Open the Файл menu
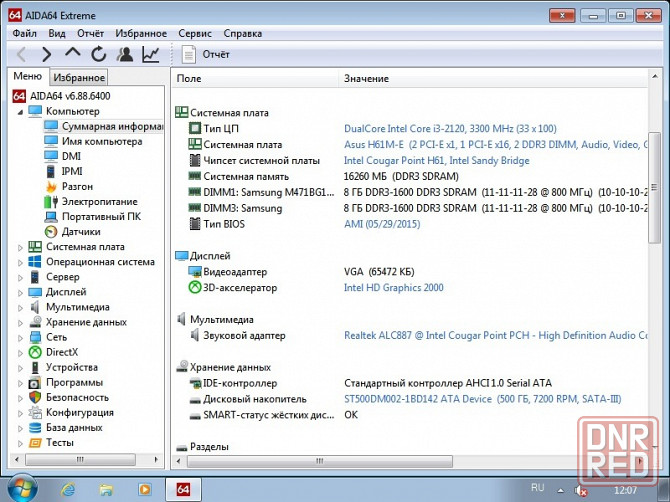 point(24,33)
